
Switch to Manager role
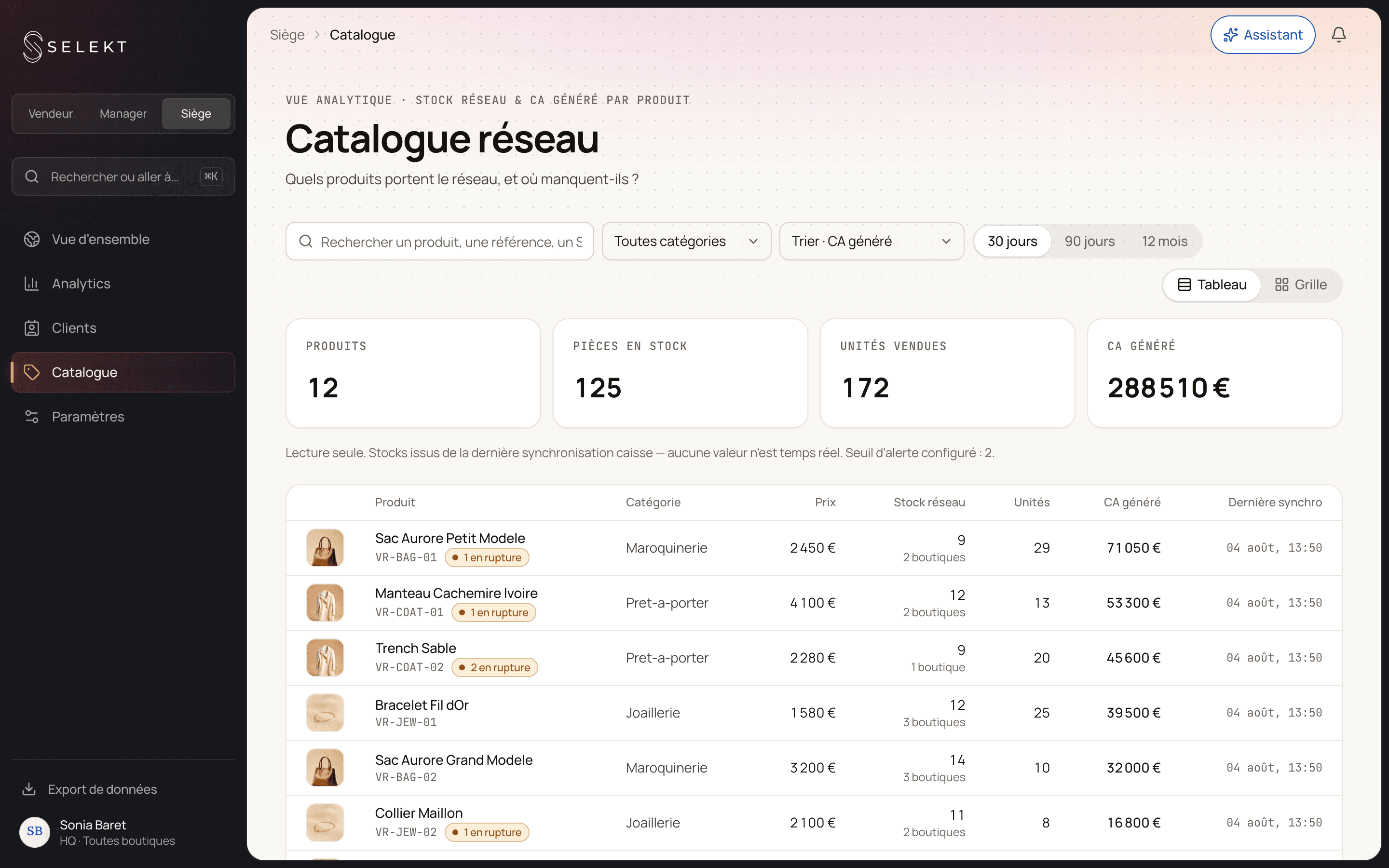123,114
